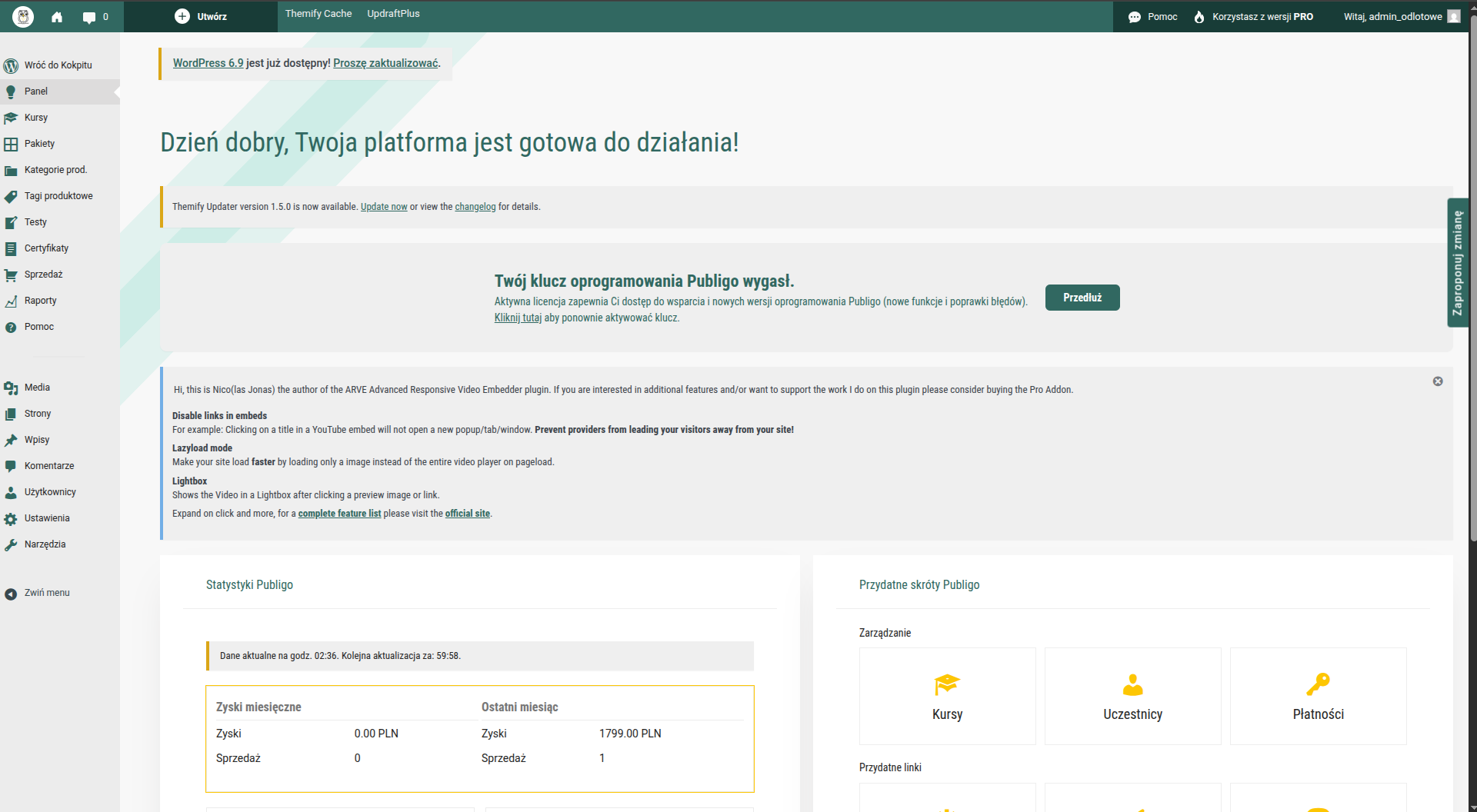Click the Testy pencil icon

(x=11, y=223)
